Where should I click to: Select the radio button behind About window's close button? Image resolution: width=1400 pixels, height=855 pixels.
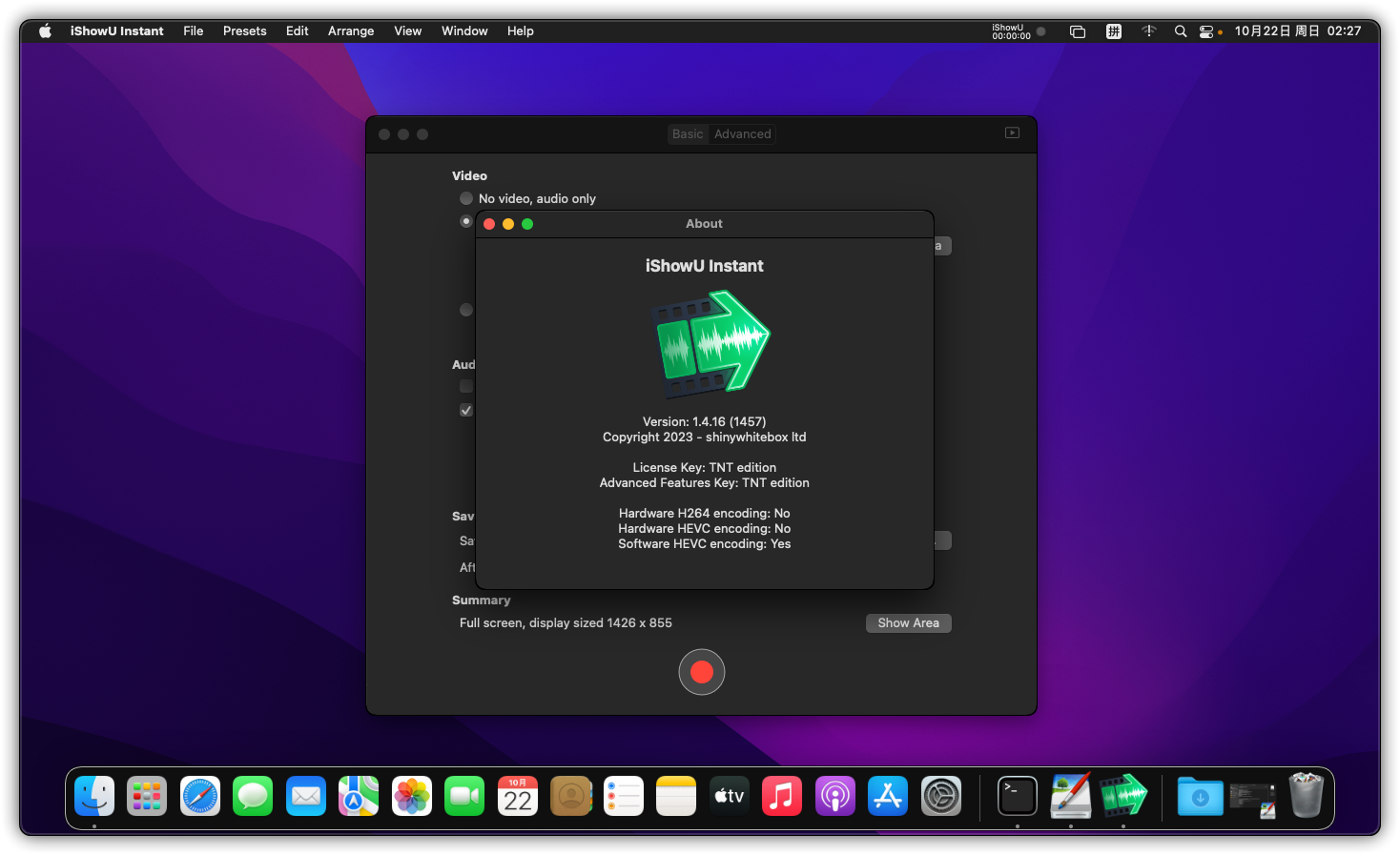pos(466,221)
